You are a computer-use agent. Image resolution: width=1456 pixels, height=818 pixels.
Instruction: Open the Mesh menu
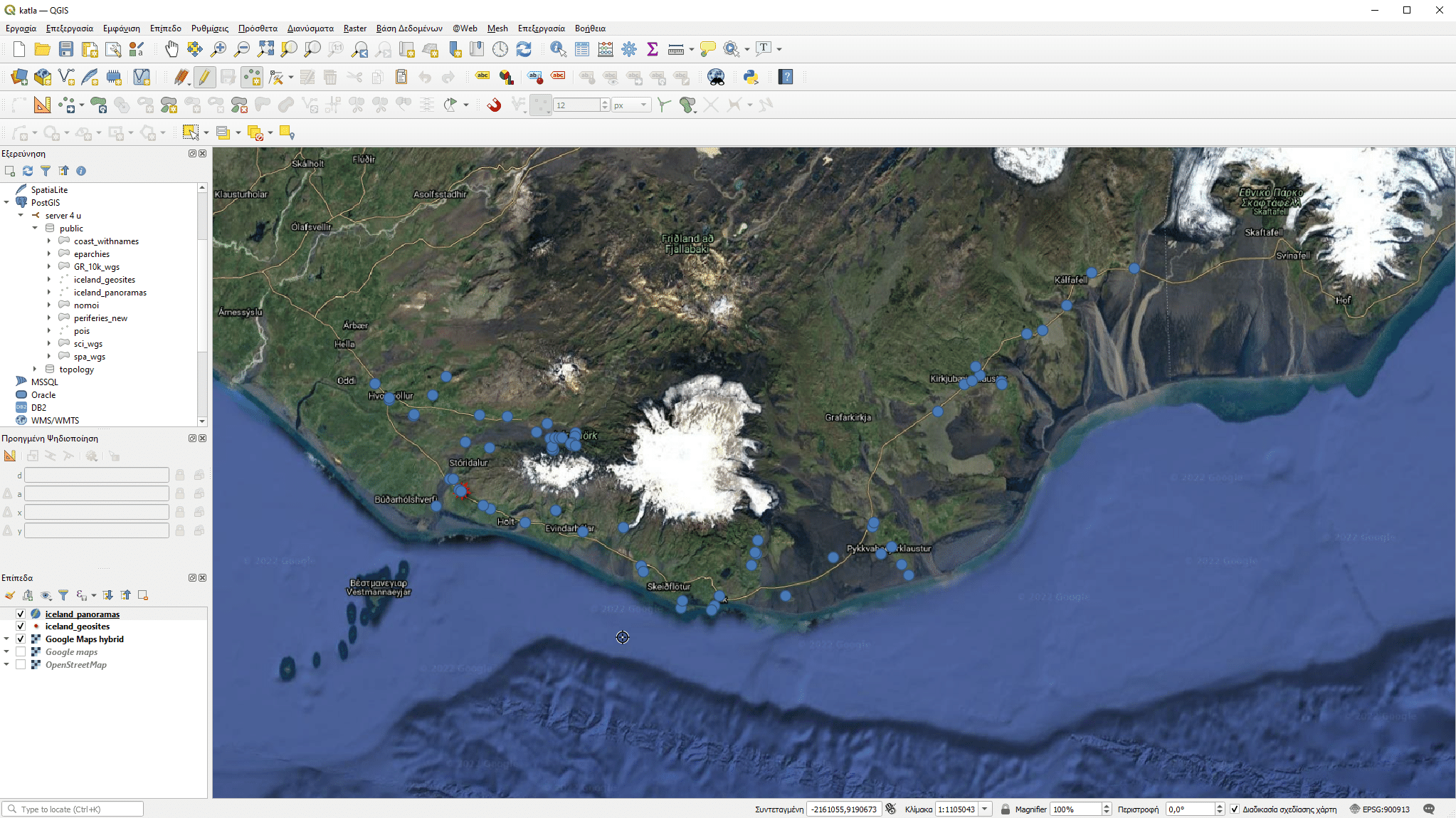pyautogui.click(x=497, y=28)
